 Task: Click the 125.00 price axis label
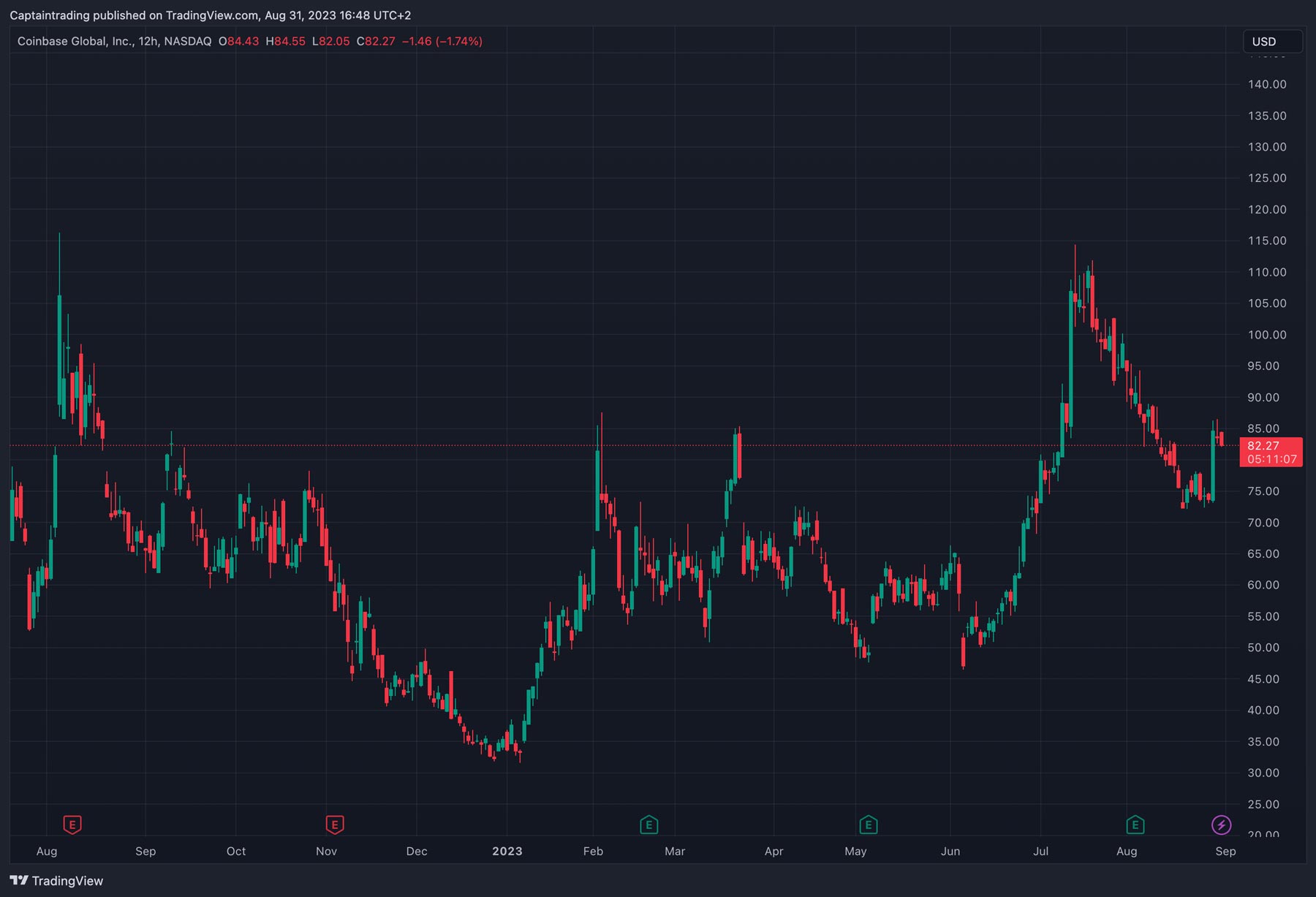click(1267, 178)
